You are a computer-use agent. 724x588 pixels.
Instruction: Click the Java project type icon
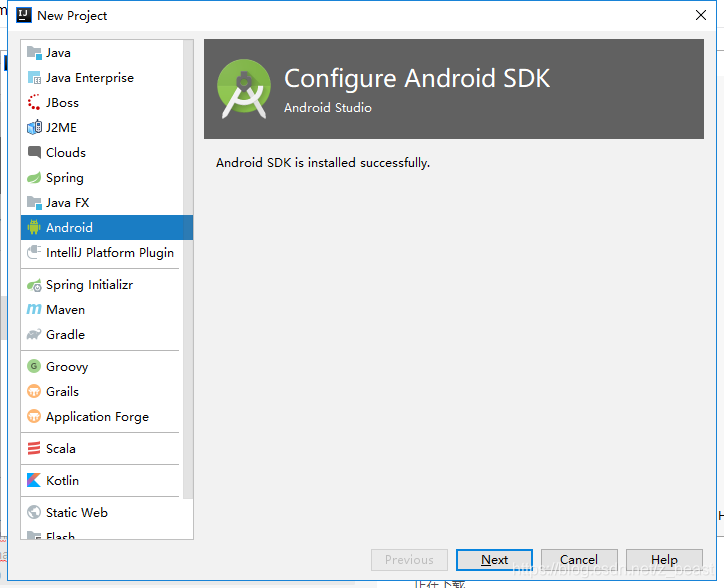34,53
